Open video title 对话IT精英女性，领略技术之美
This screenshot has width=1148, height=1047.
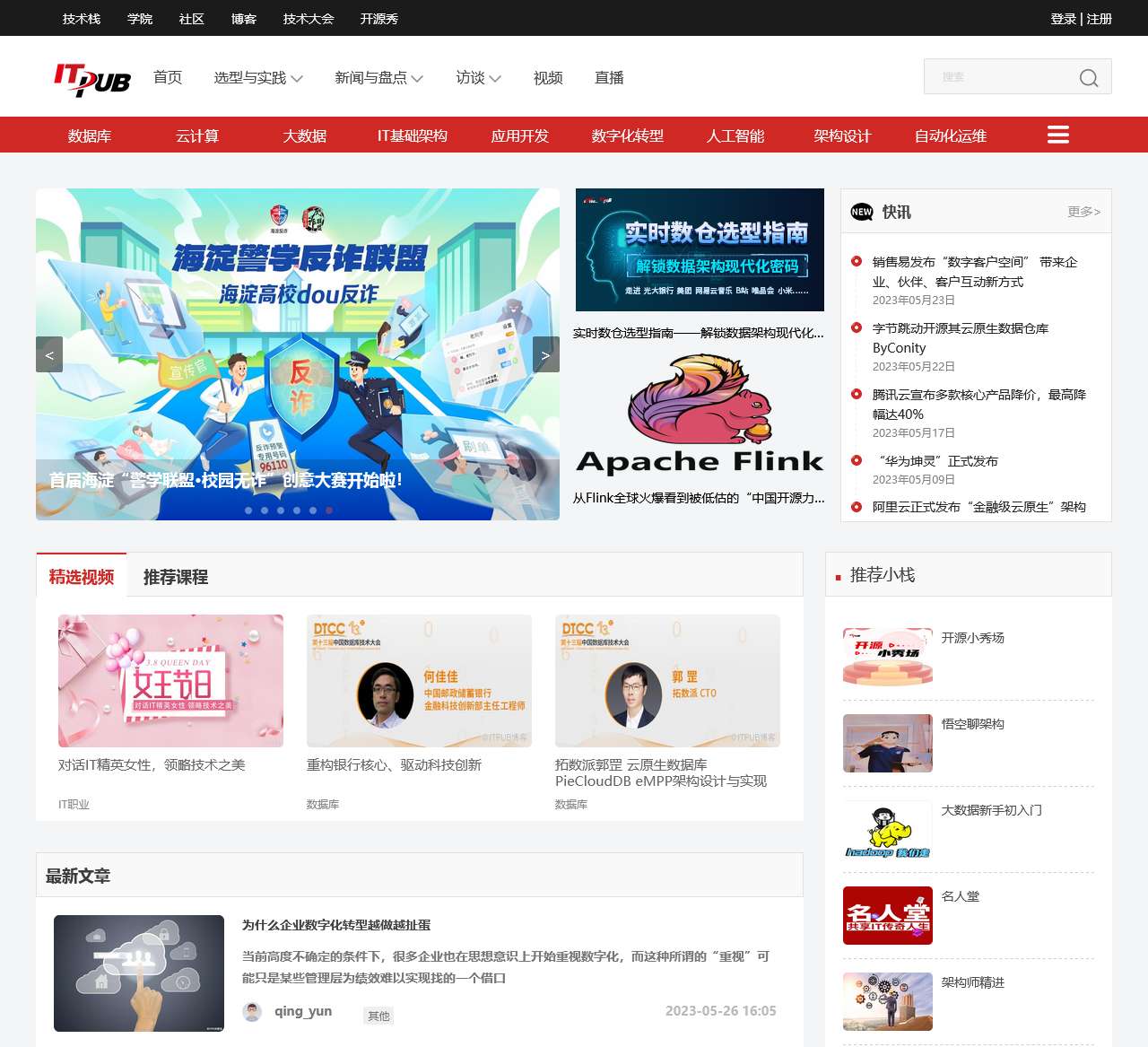pyautogui.click(x=152, y=765)
